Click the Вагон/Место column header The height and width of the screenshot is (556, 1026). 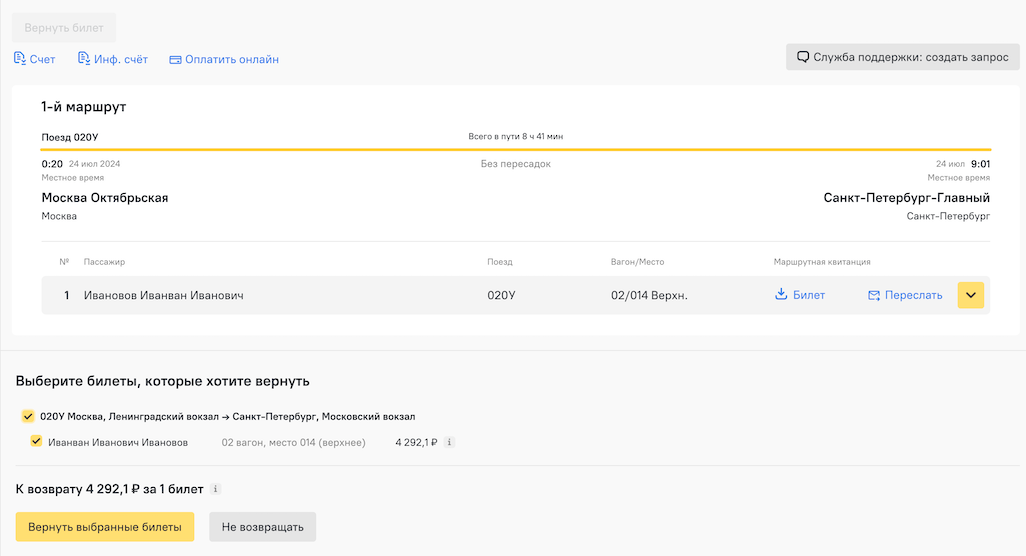click(637, 262)
